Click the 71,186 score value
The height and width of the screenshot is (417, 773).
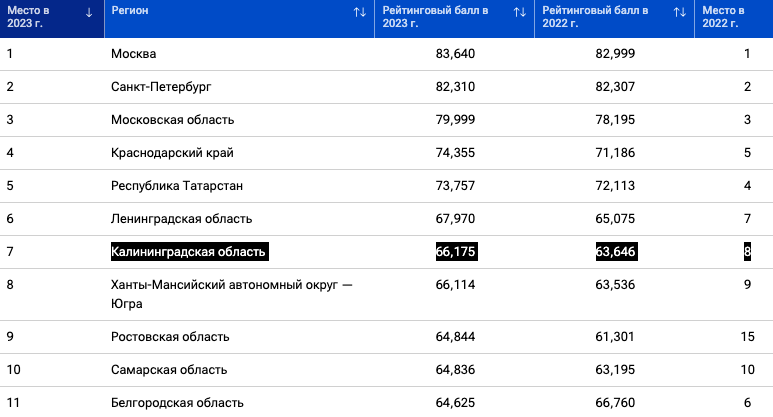(x=615, y=153)
